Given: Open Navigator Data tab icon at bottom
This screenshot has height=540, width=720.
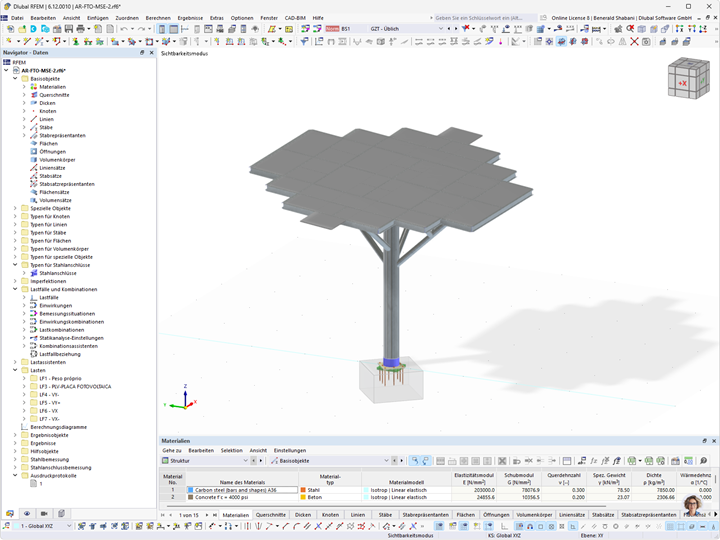Looking at the screenshot, I should point(10,513).
